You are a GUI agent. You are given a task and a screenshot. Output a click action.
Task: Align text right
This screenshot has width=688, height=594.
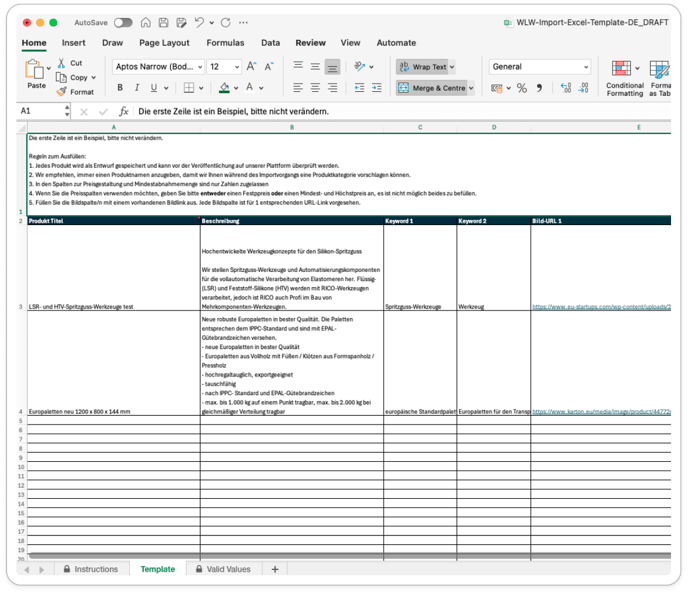tap(333, 88)
